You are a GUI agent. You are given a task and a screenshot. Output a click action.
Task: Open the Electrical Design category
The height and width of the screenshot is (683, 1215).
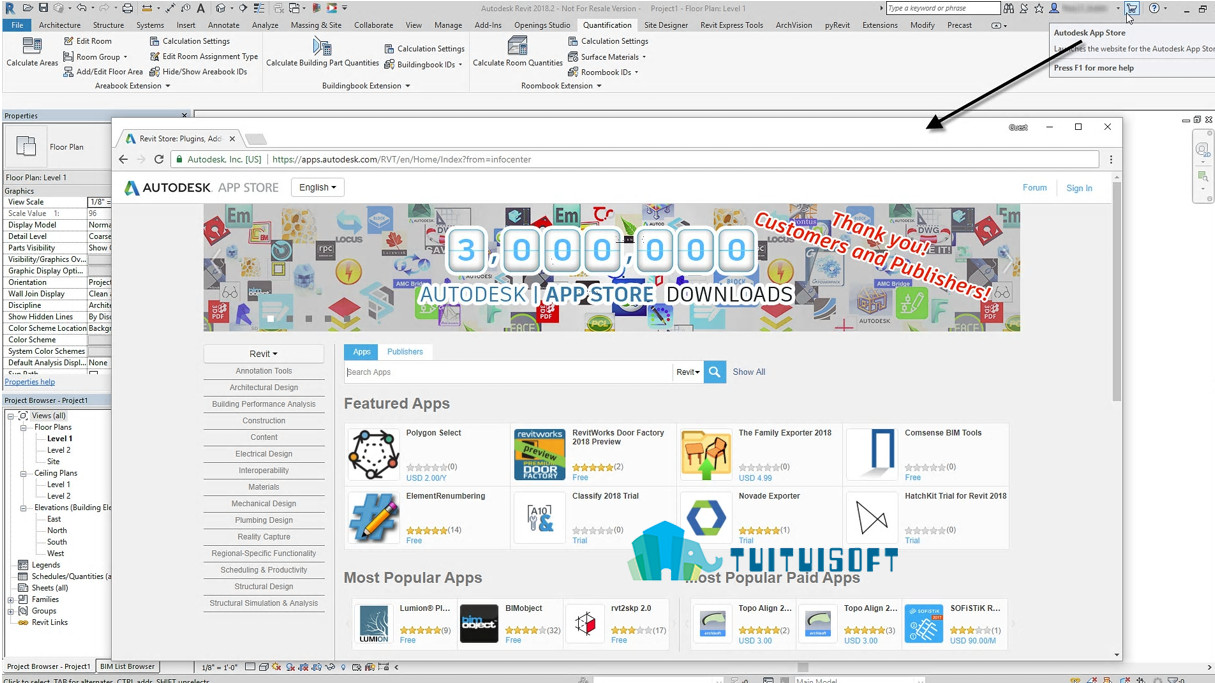(264, 454)
